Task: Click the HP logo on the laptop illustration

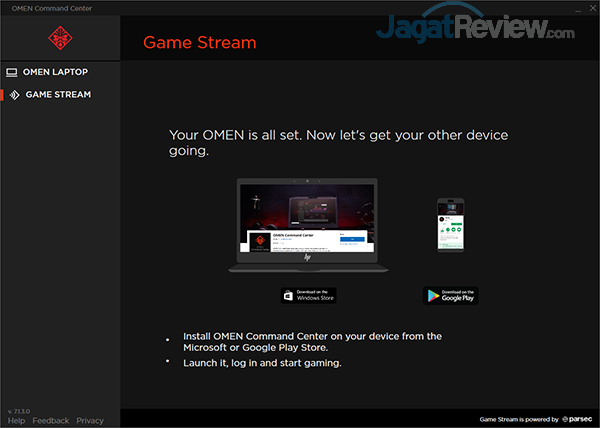Action: point(307,257)
